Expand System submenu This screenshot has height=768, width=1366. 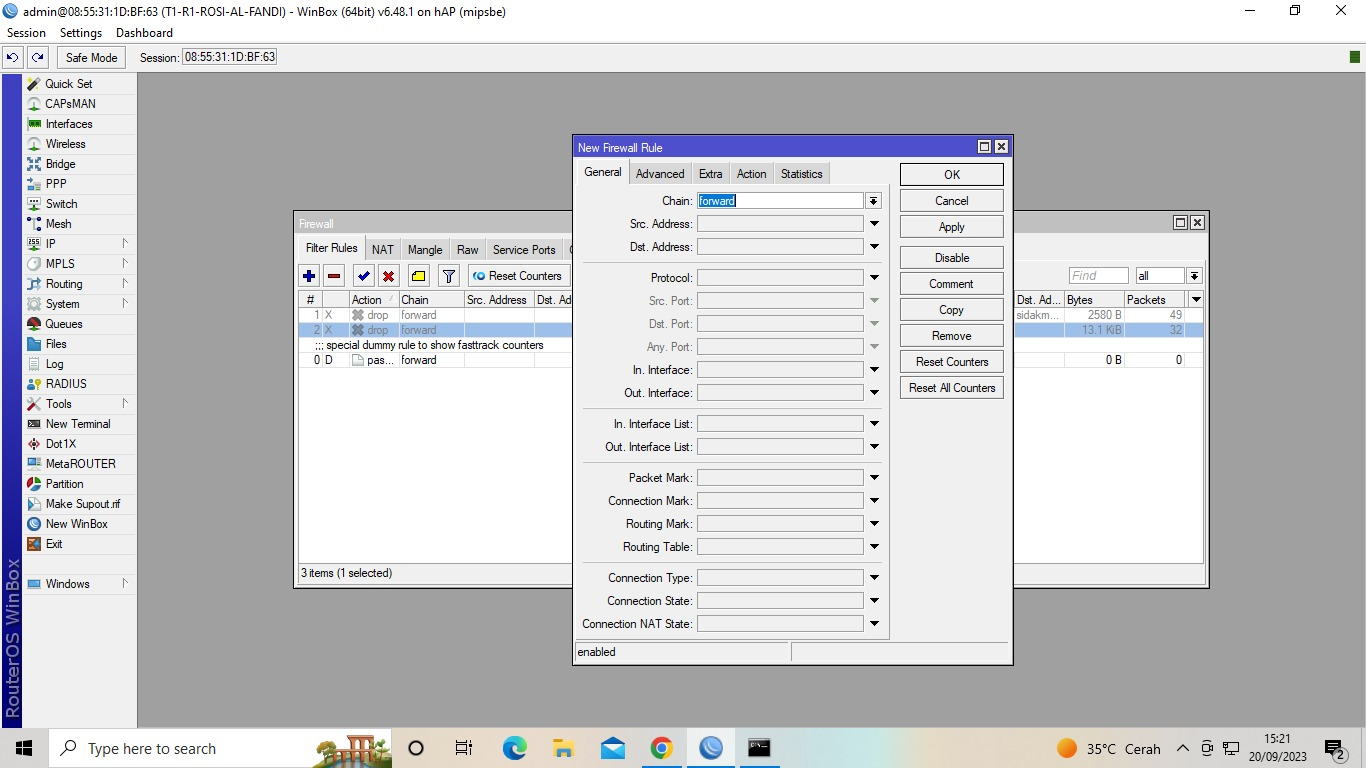125,304
